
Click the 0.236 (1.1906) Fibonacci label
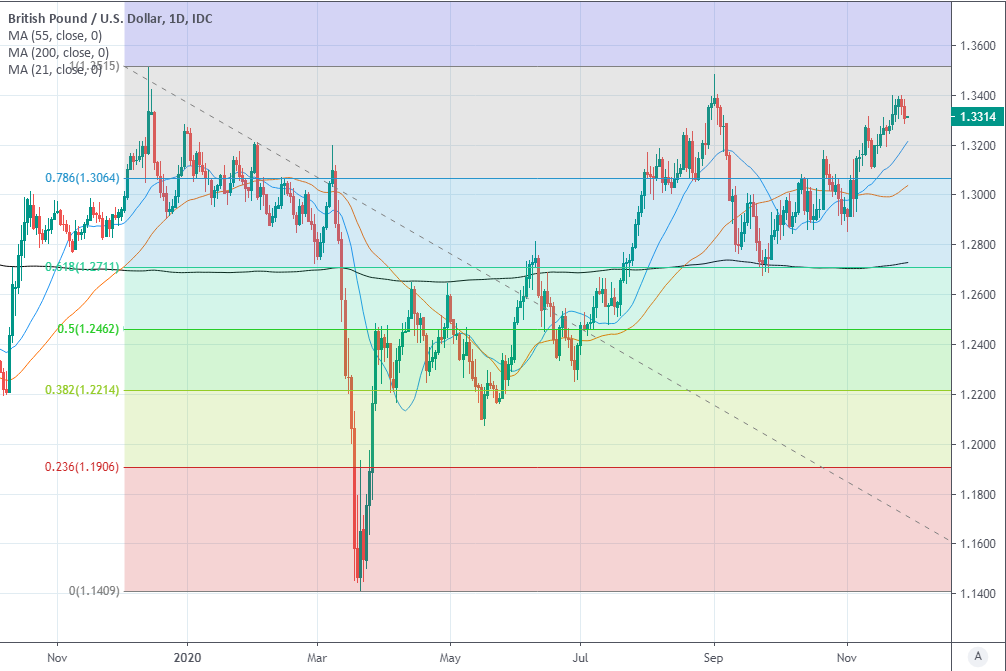pyautogui.click(x=83, y=467)
